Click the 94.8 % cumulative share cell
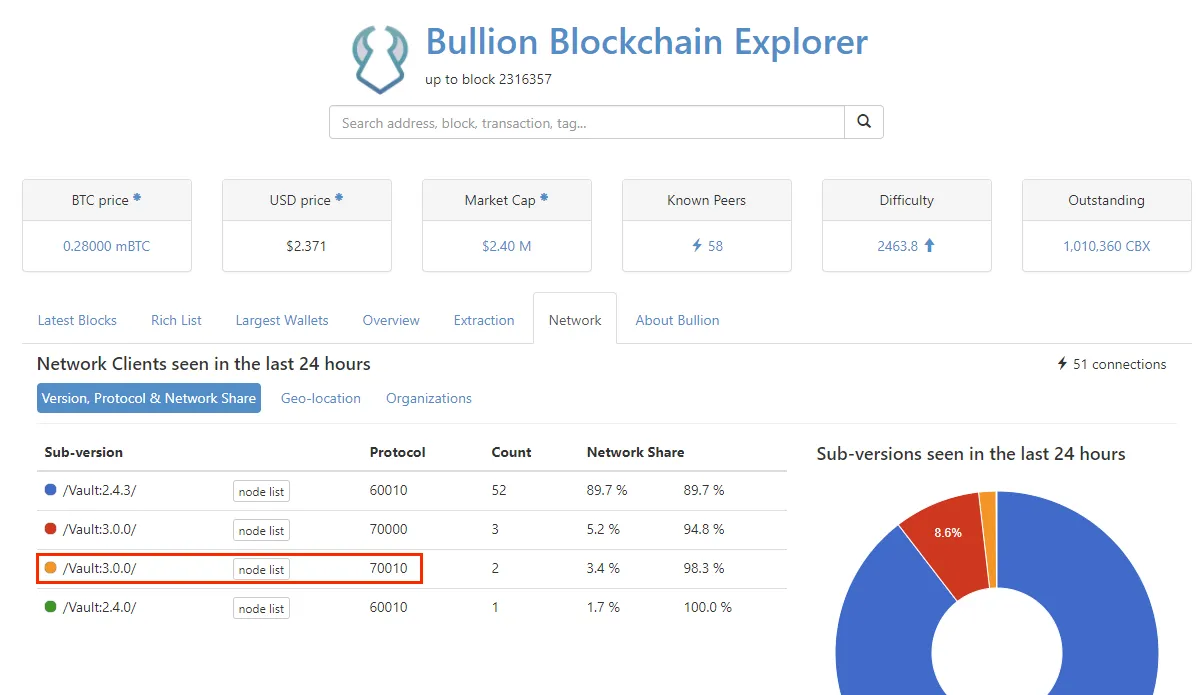 tap(704, 529)
